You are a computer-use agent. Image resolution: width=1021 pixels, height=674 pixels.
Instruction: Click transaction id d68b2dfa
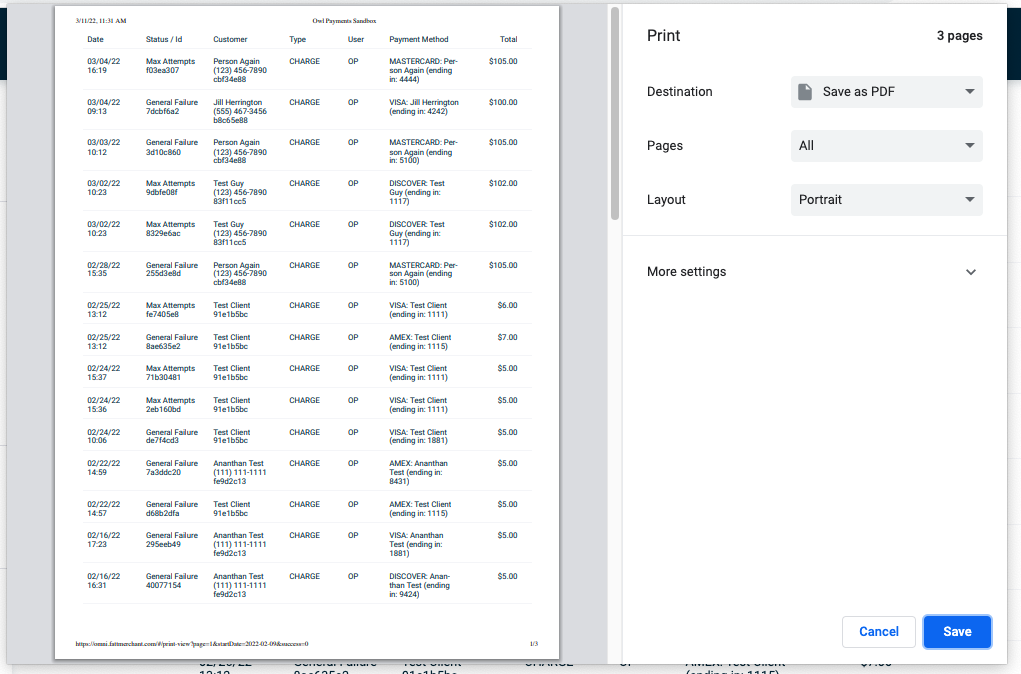[x=162, y=514]
